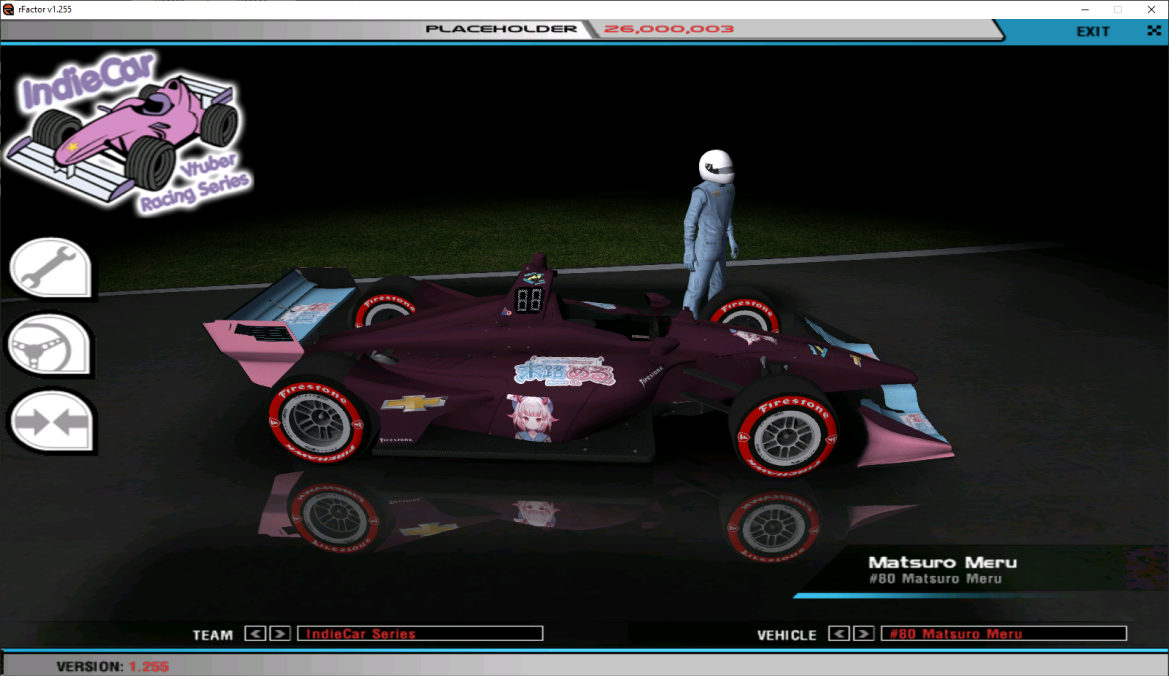
Task: Maximize the rFactor window
Action: (x=1117, y=9)
